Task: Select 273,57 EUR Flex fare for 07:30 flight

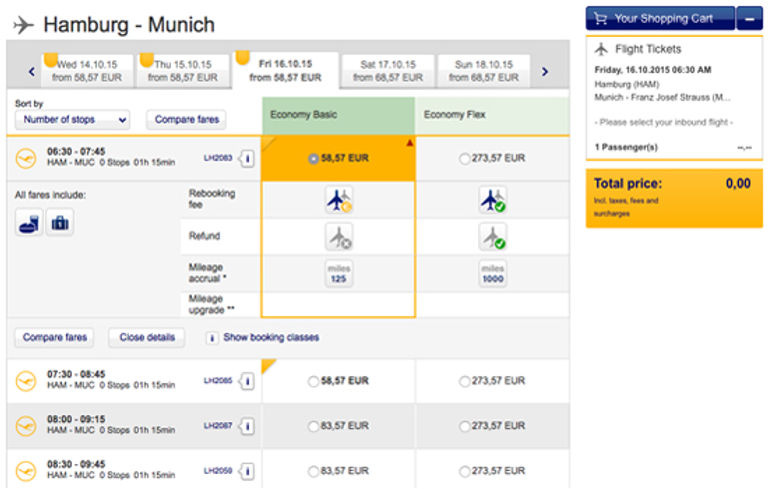Action: (x=464, y=381)
